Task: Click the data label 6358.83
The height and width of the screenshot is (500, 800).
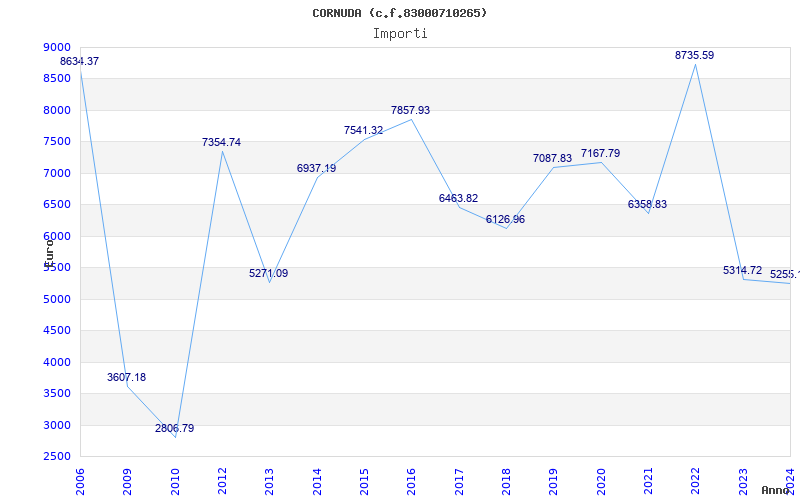Action: point(647,205)
